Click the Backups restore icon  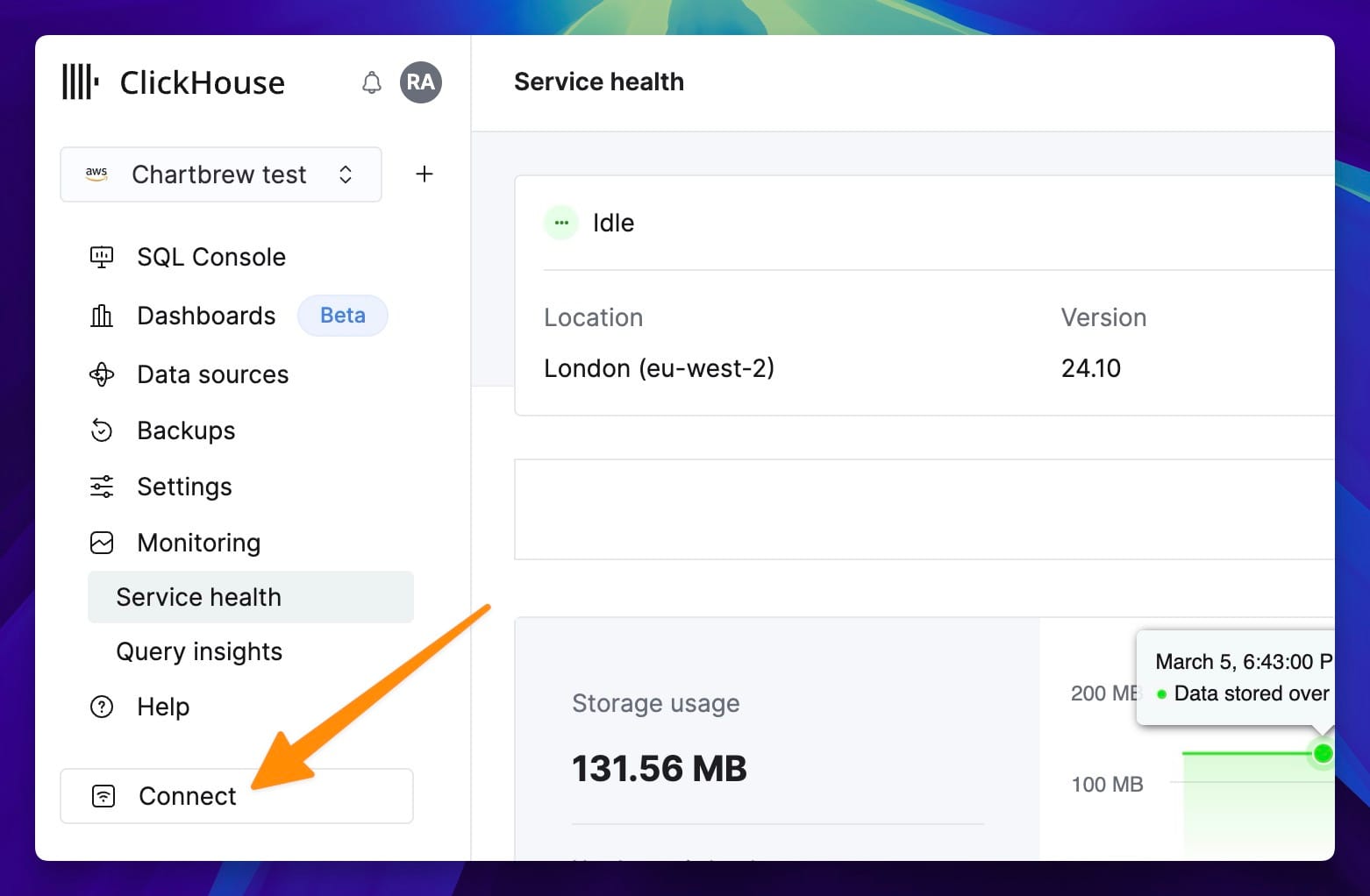102,430
